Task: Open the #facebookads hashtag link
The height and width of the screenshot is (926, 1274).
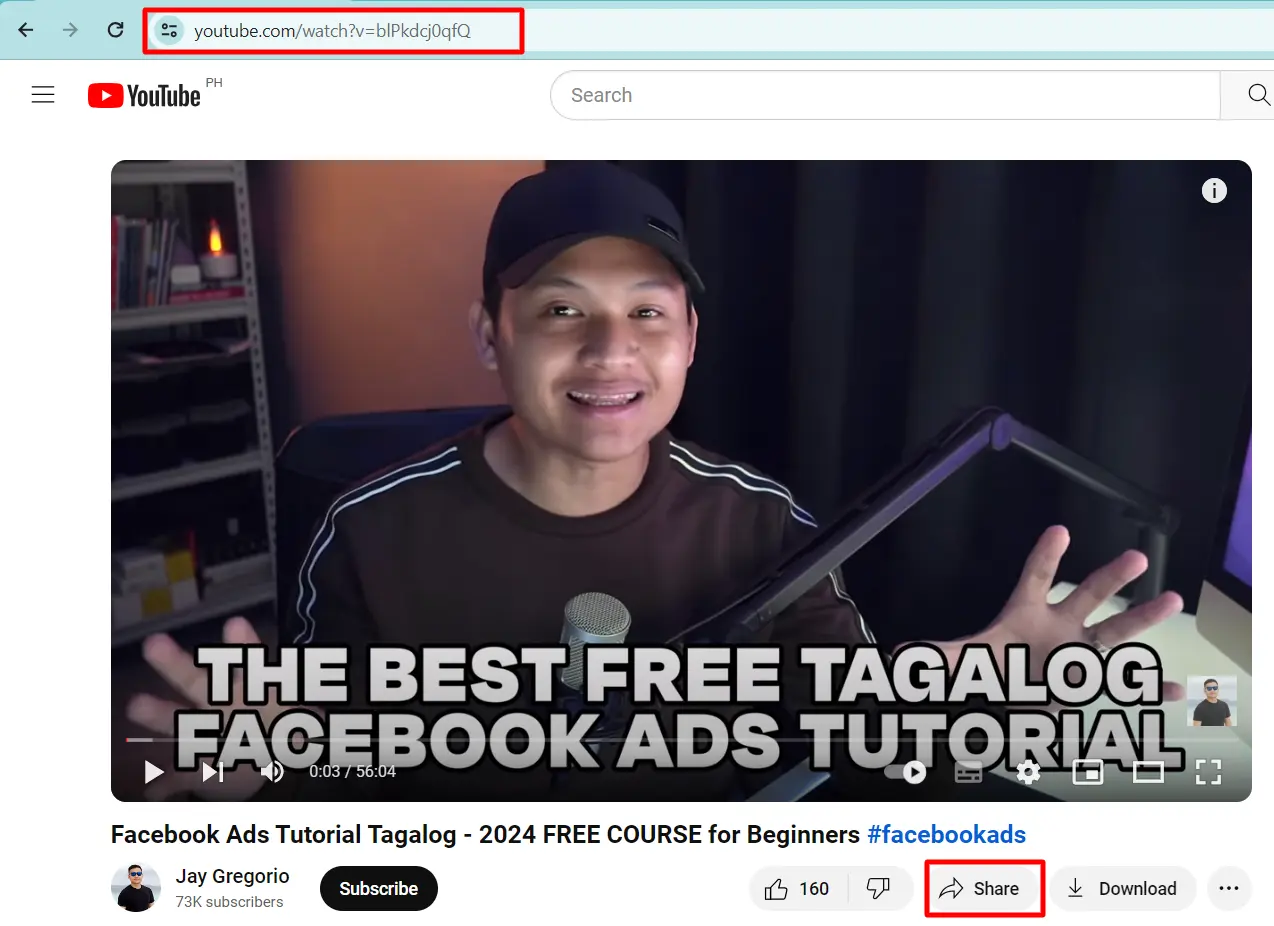Action: point(946,834)
